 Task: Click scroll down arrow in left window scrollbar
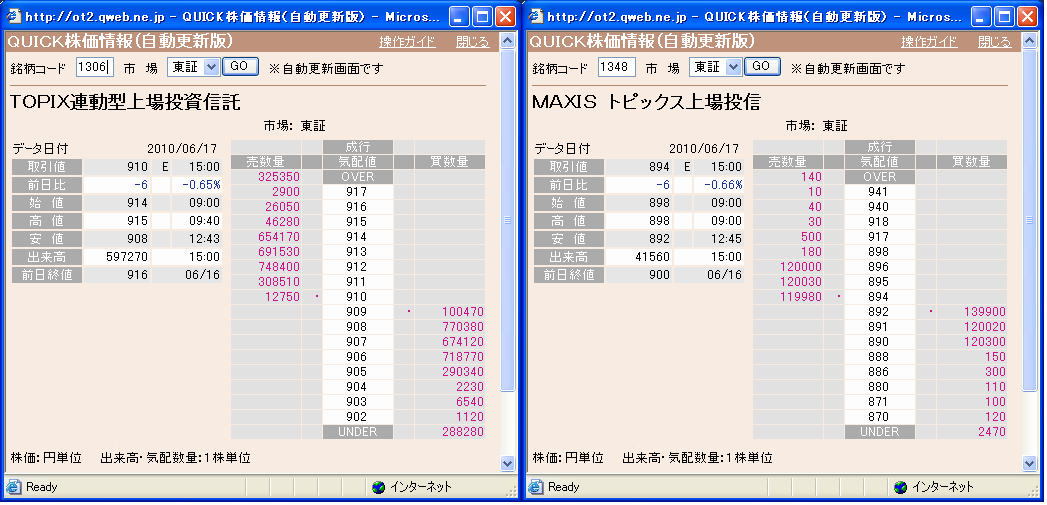click(x=507, y=463)
